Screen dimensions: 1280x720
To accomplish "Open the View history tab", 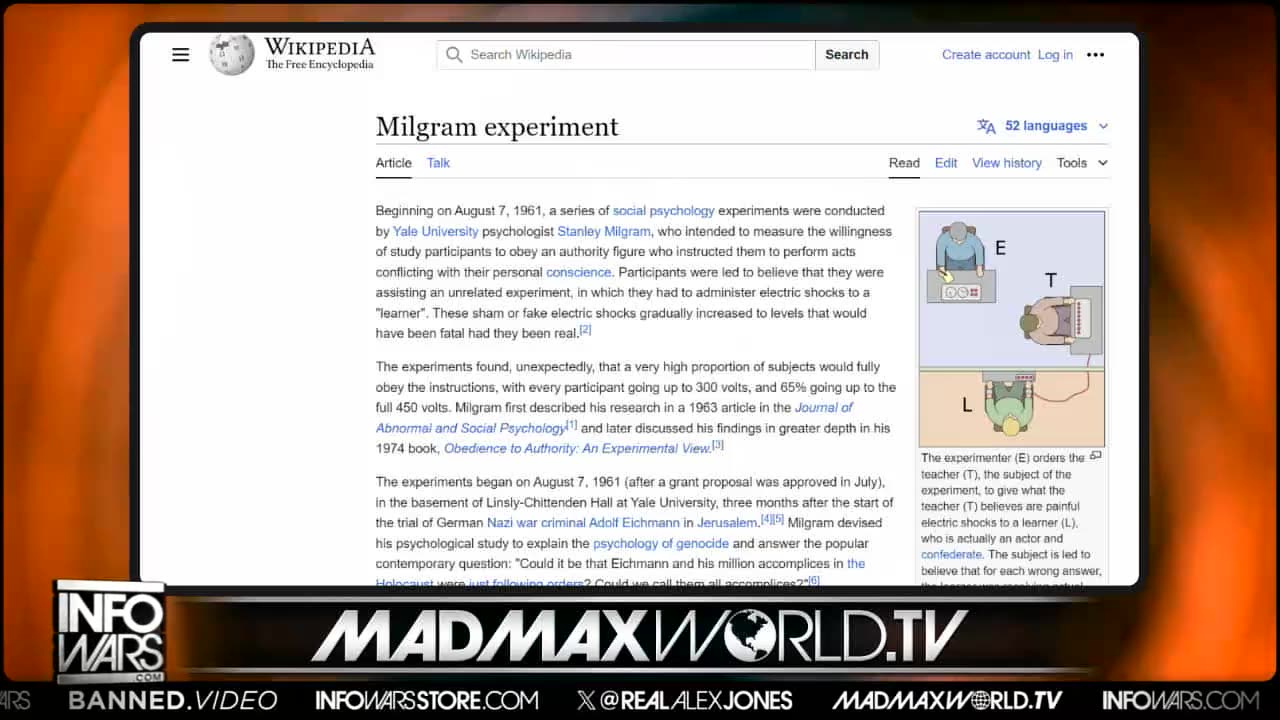I will point(1007,163).
